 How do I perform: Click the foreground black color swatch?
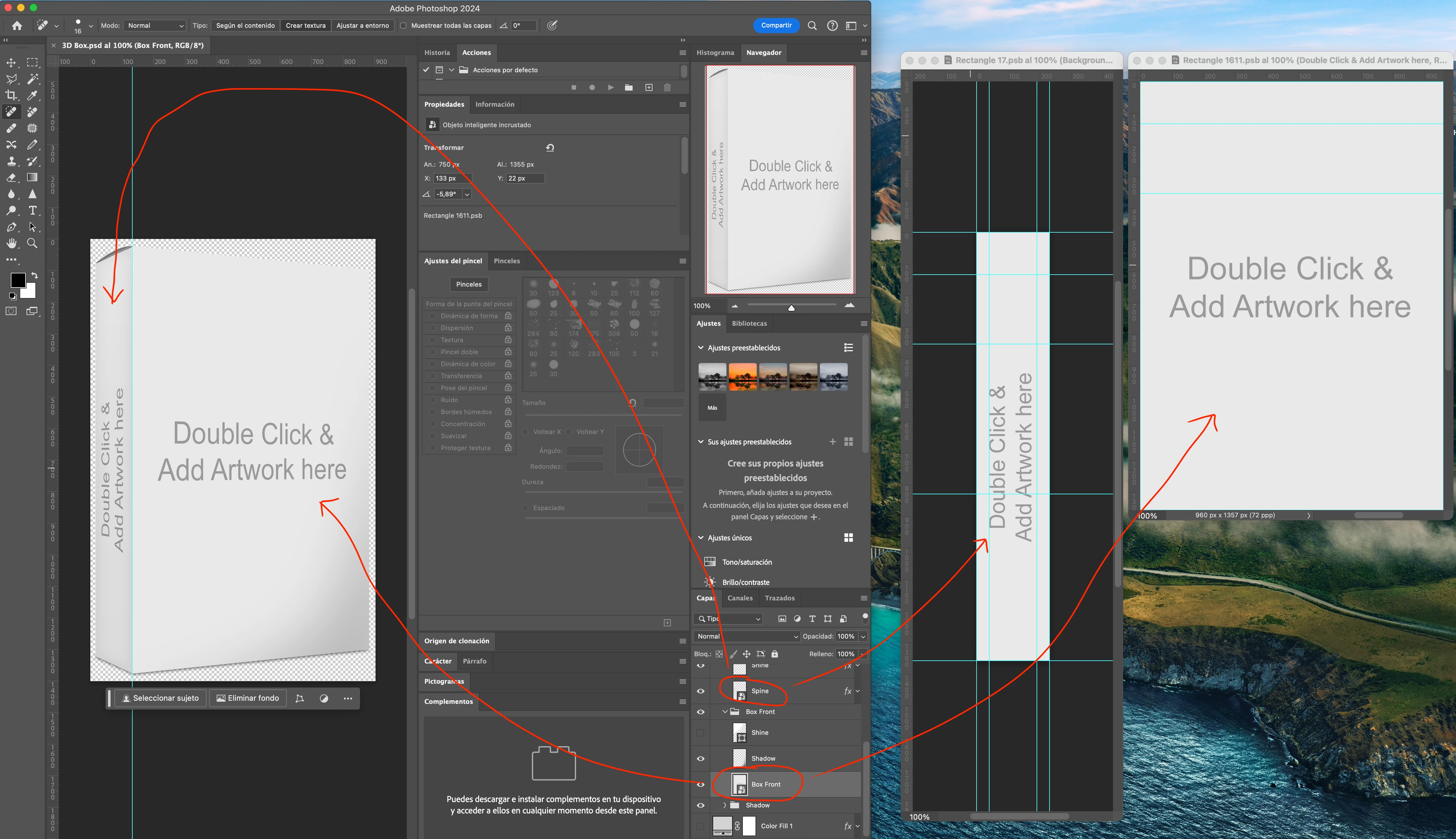pyautogui.click(x=18, y=280)
